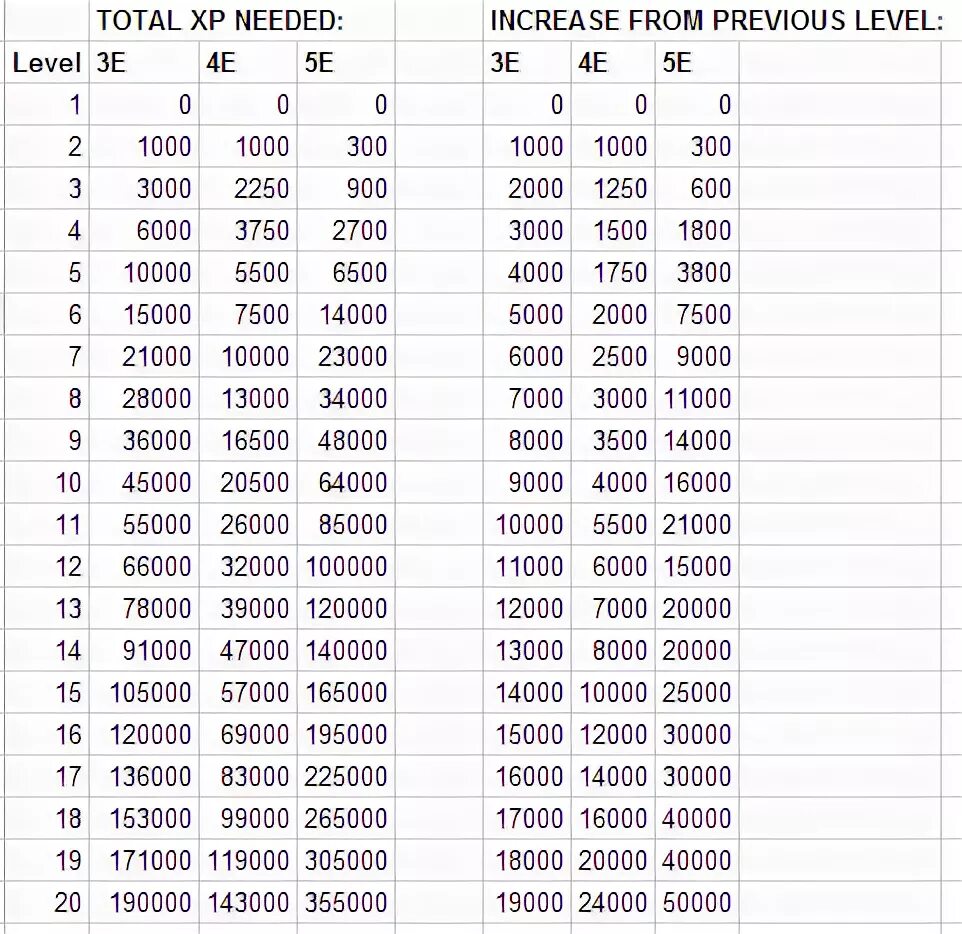
Task: Click the cell containing 143000
Action: pyautogui.click(x=248, y=902)
